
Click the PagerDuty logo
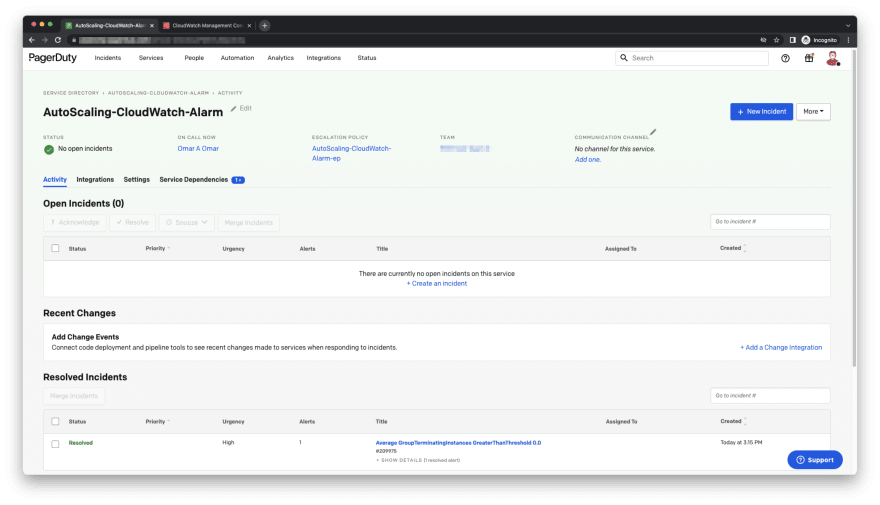pos(53,58)
